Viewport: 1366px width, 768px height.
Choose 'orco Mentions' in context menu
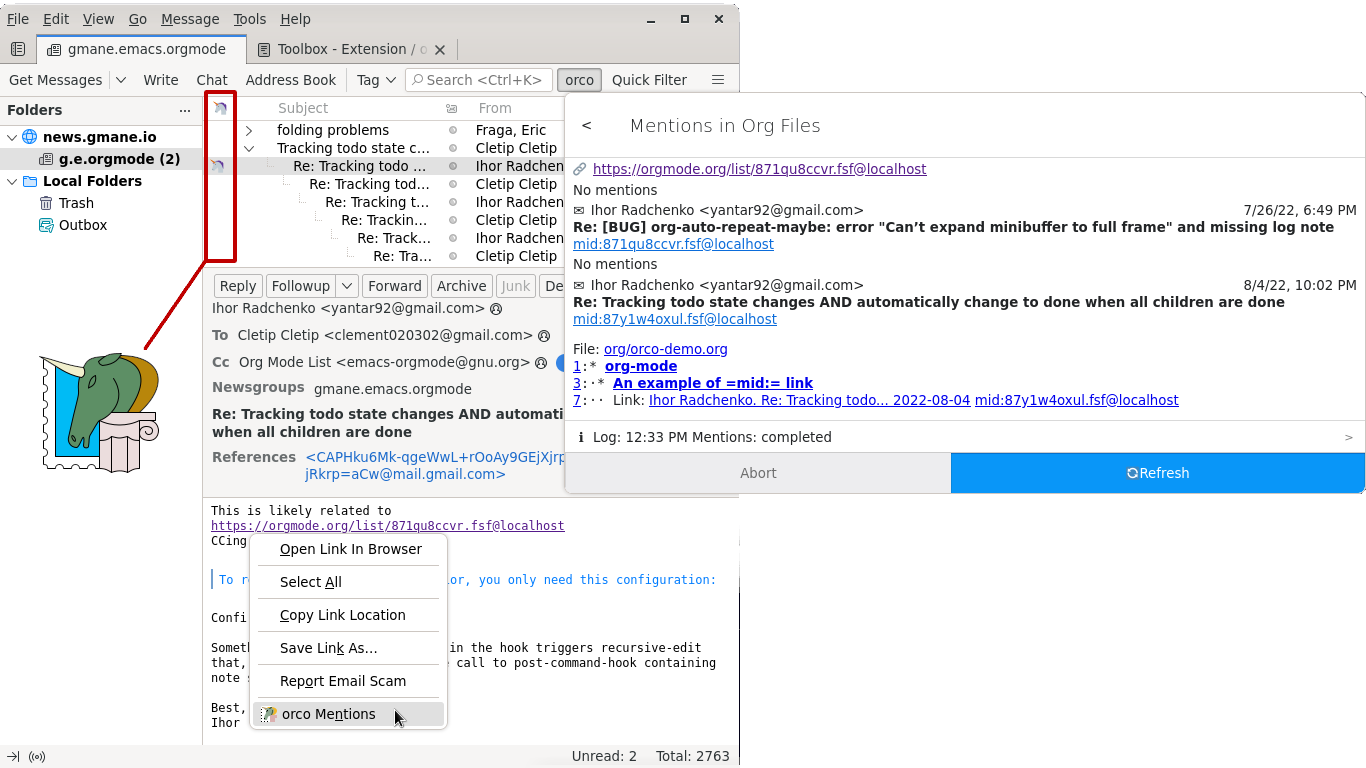coord(347,714)
